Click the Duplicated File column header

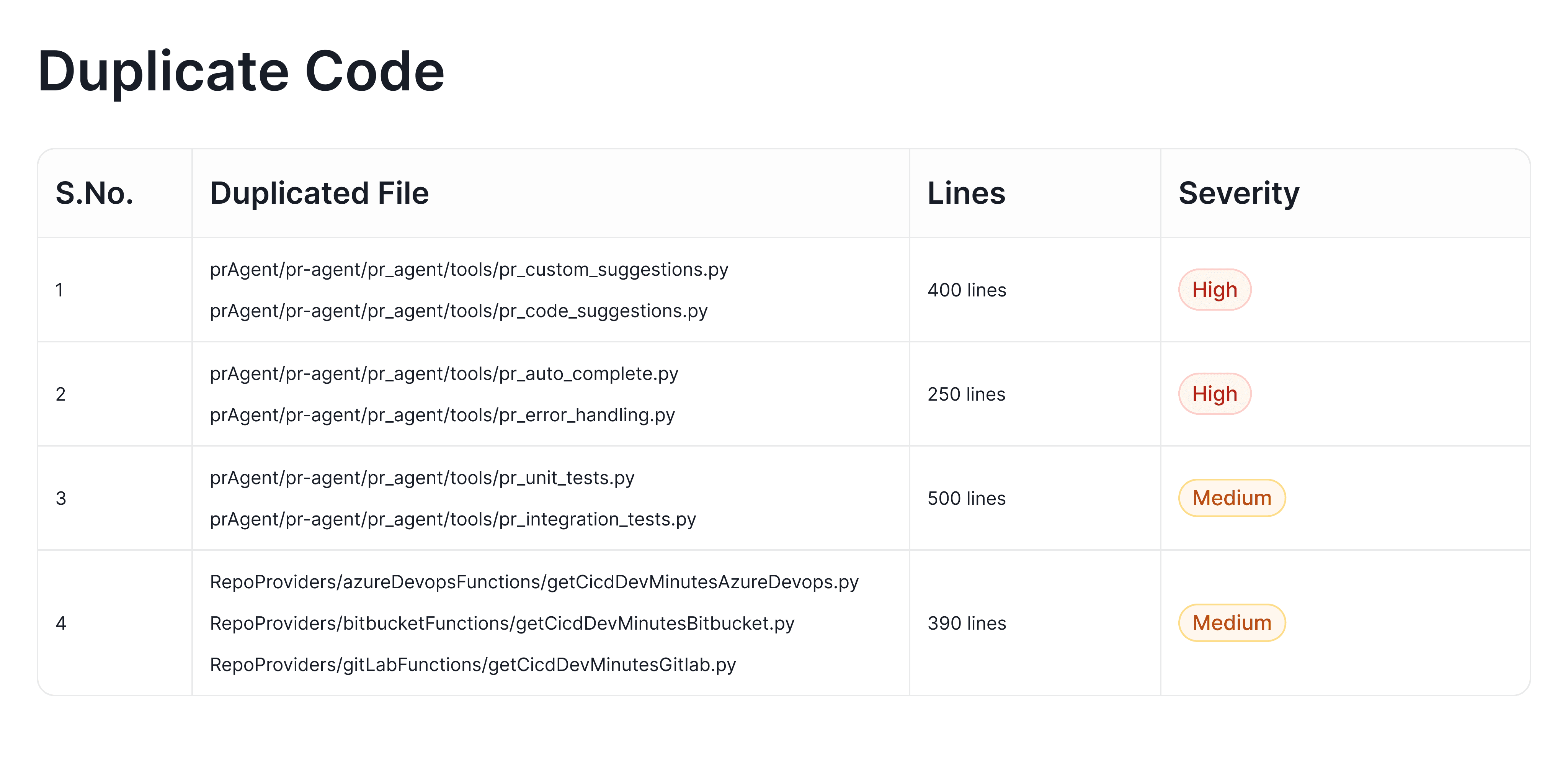tap(319, 194)
